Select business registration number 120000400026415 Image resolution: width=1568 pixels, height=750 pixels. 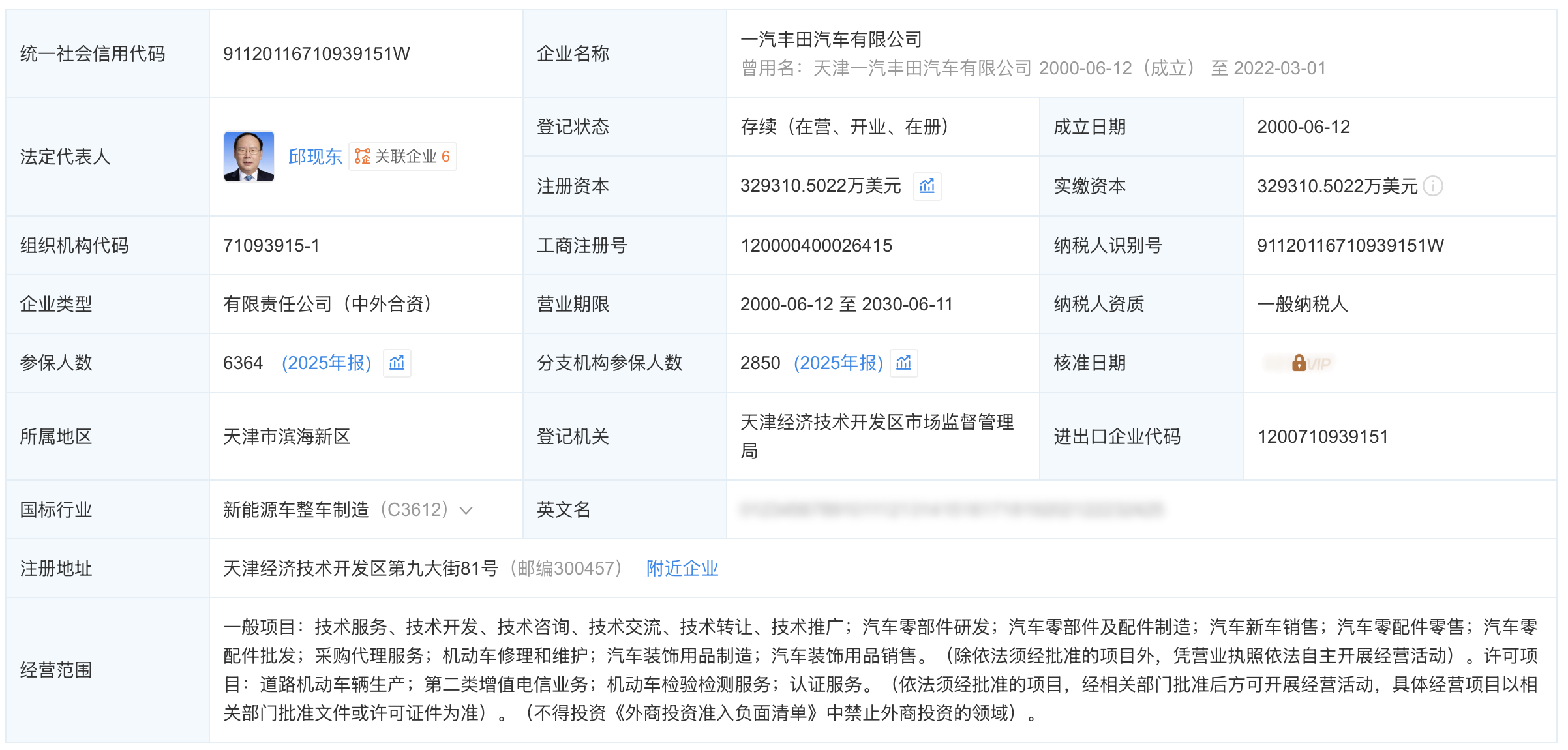pos(816,246)
